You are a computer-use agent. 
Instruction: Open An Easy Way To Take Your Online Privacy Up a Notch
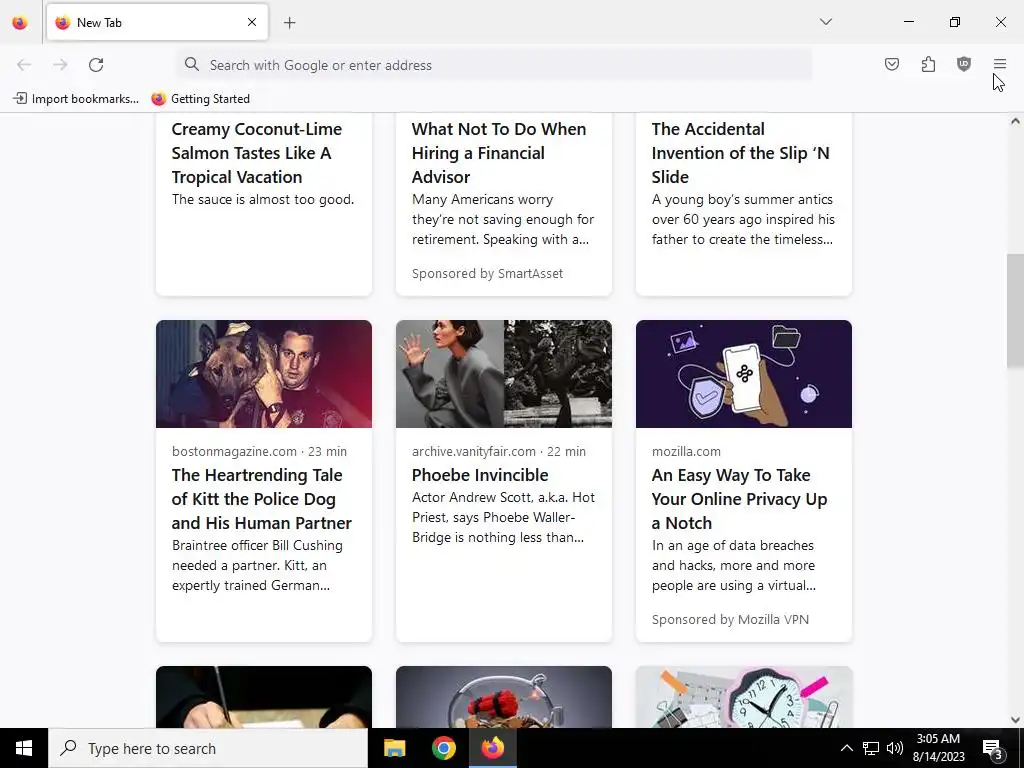[x=739, y=499]
